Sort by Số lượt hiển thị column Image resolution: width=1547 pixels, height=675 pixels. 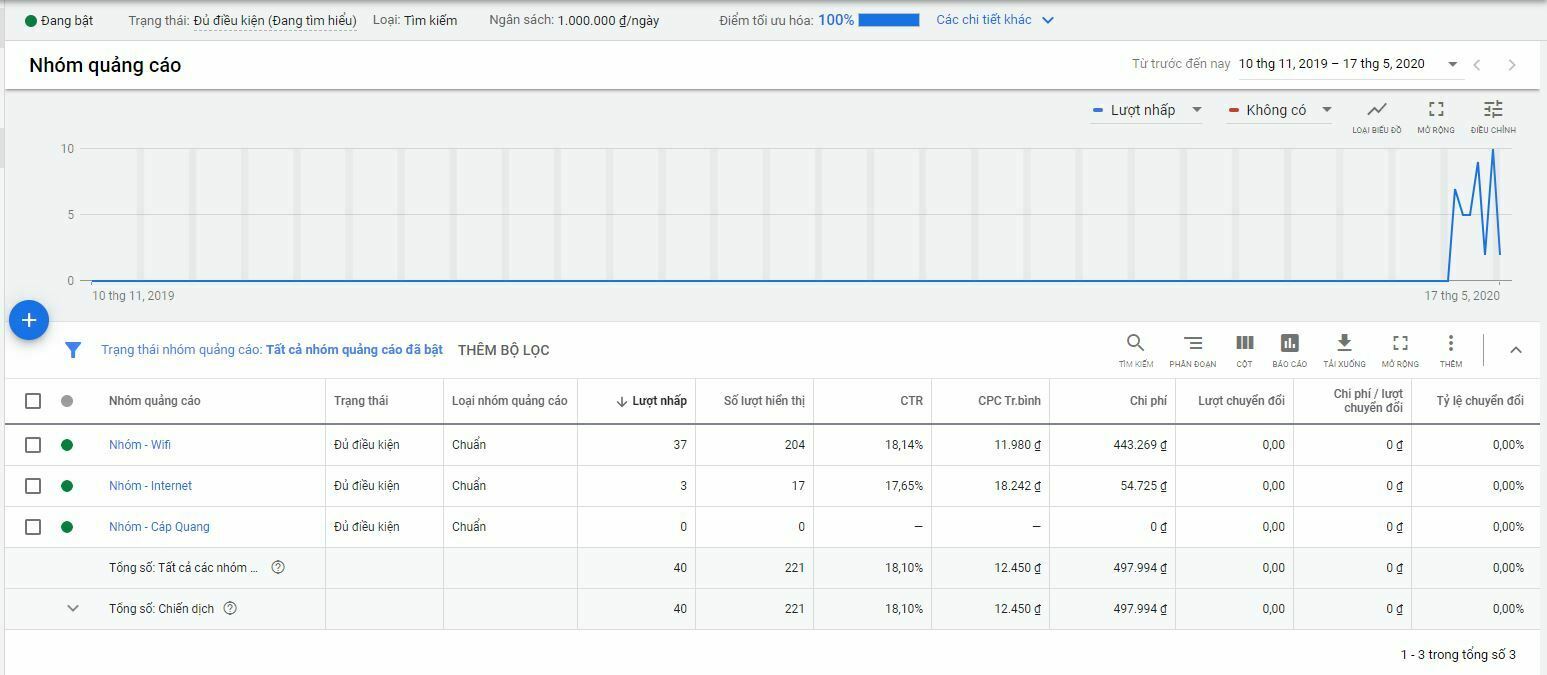(764, 401)
